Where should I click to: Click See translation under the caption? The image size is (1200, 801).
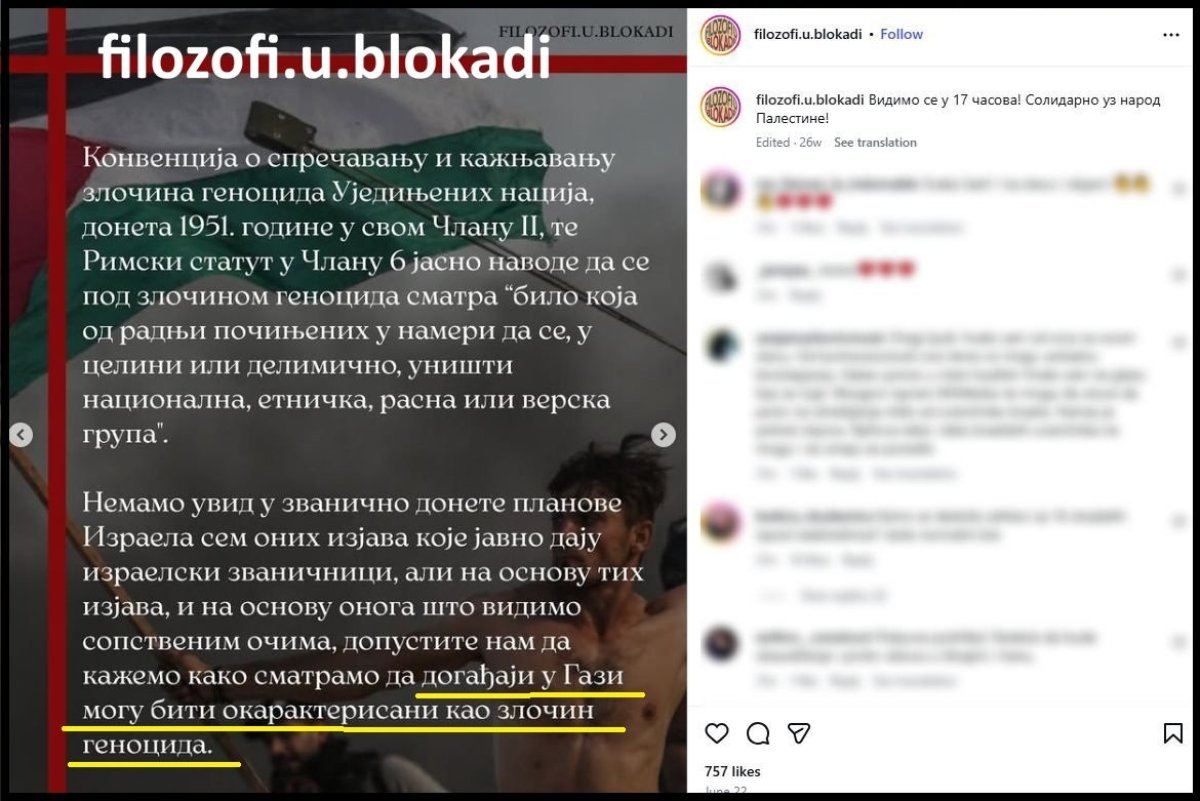pos(875,142)
